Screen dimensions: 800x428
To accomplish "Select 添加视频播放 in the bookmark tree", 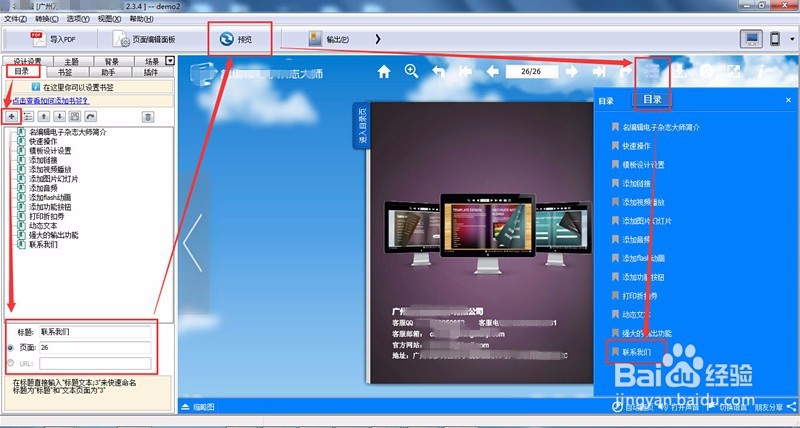I will 50,169.
